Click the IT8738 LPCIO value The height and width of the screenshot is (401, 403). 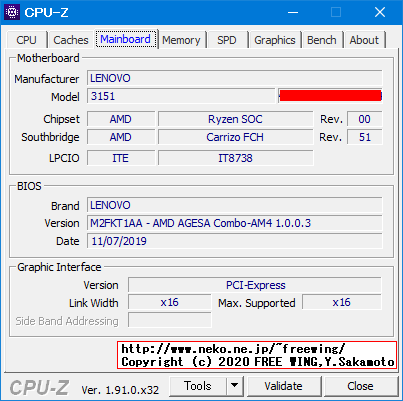(x=235, y=158)
